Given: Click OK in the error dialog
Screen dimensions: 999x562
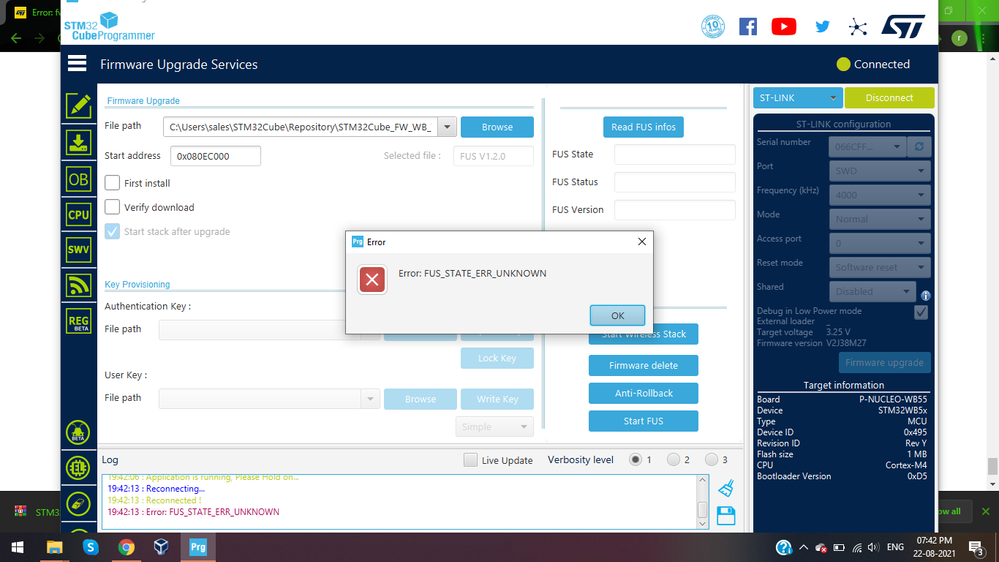Looking at the screenshot, I should tap(617, 315).
